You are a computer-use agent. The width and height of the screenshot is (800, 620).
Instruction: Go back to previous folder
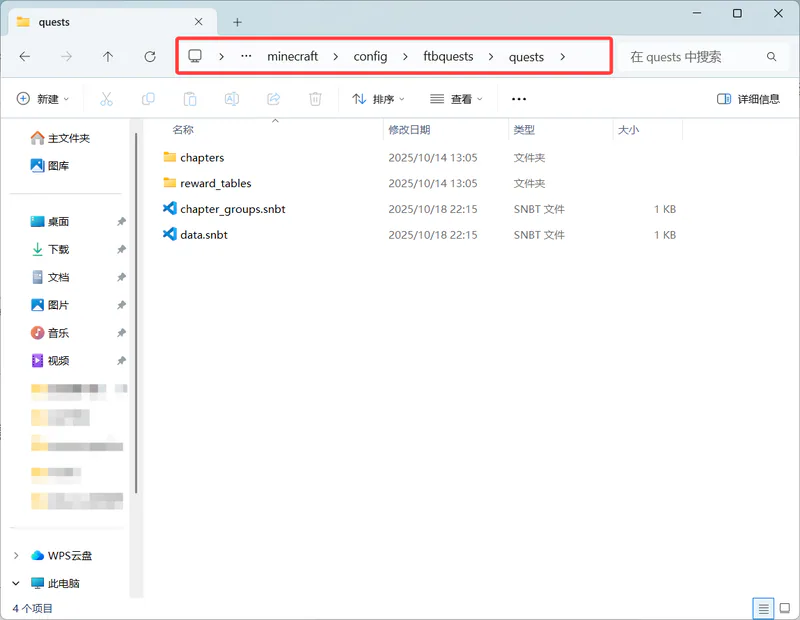coord(24,56)
